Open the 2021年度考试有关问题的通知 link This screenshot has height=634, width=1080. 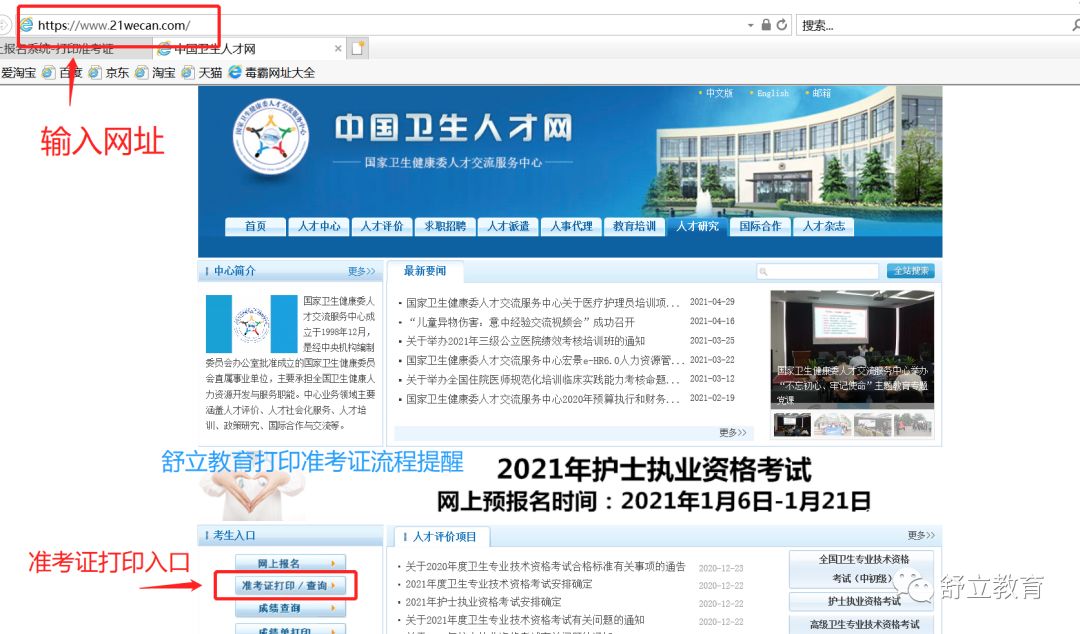pyautogui.click(x=525, y=620)
